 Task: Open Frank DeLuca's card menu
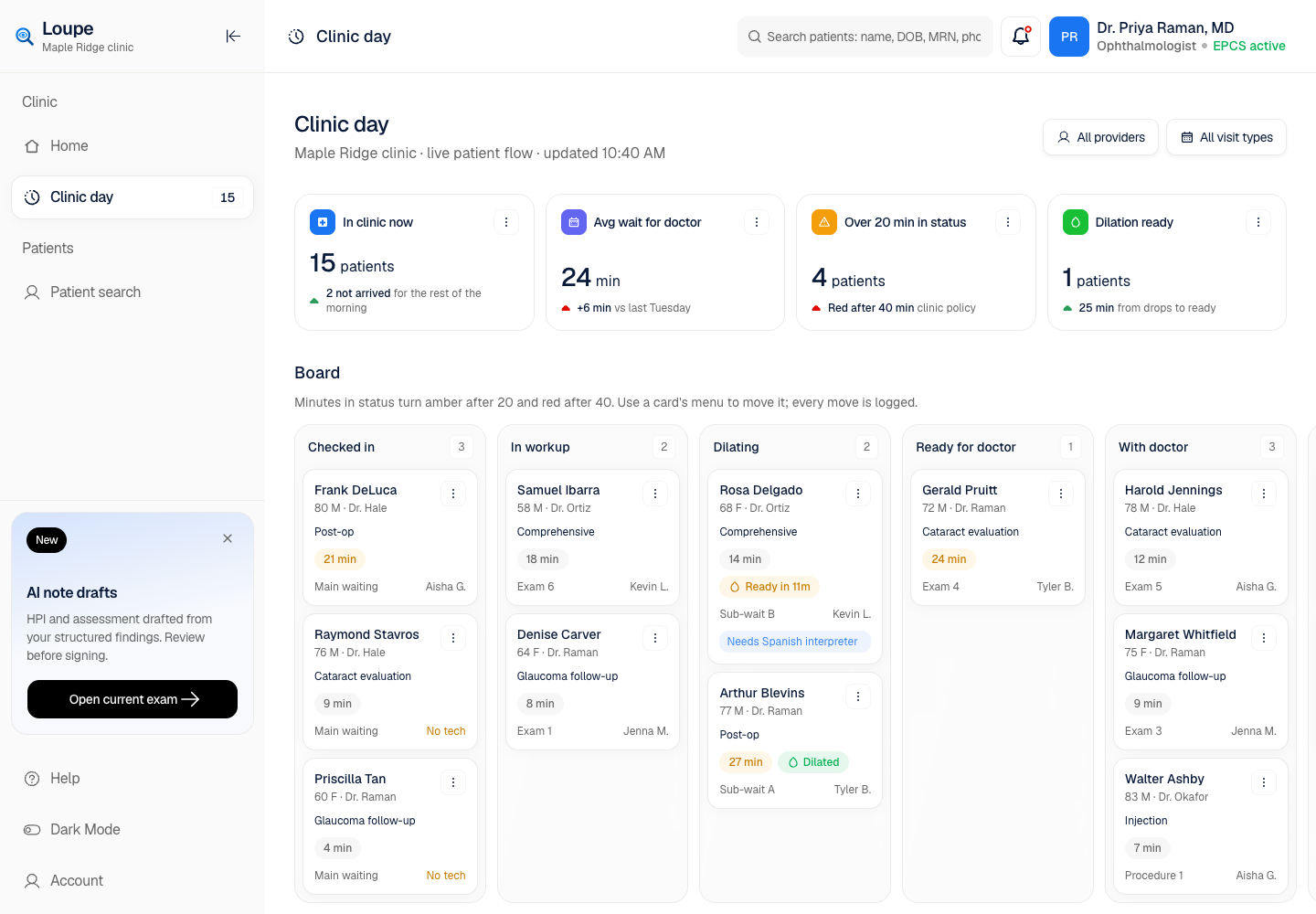click(453, 494)
